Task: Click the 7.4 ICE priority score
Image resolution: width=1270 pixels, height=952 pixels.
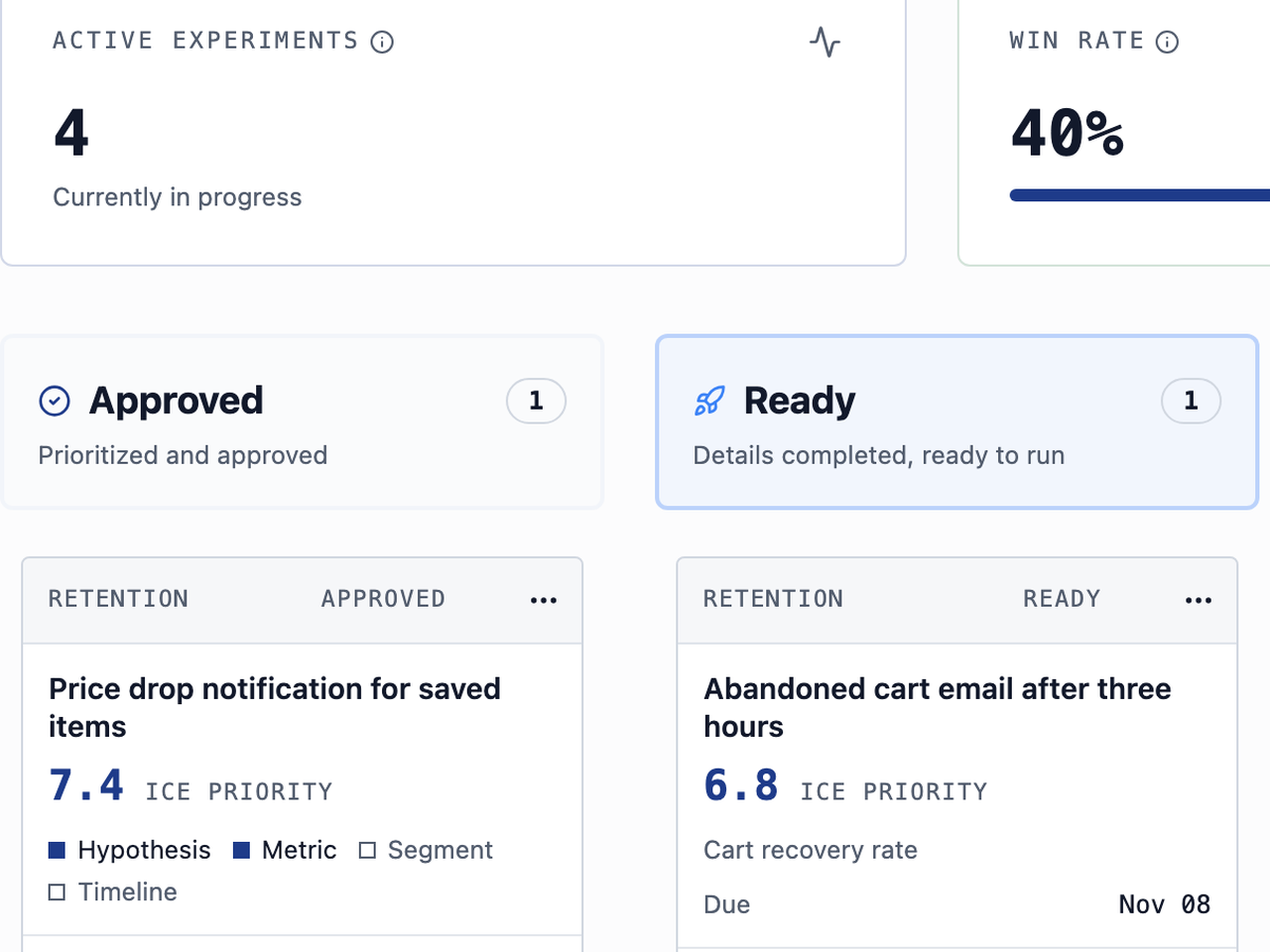Action: pos(86,785)
